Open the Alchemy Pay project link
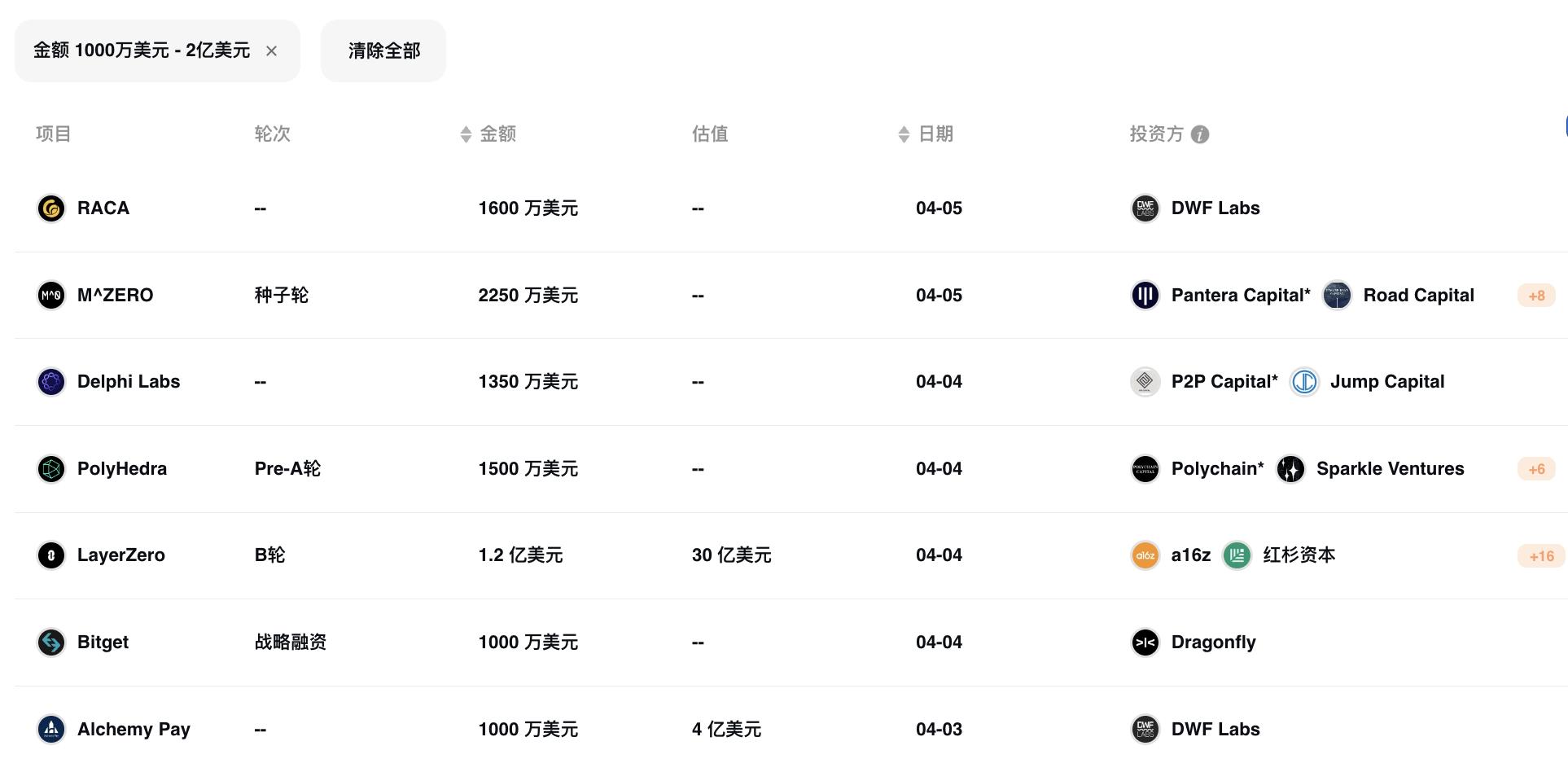This screenshot has width=1568, height=772. tap(134, 729)
